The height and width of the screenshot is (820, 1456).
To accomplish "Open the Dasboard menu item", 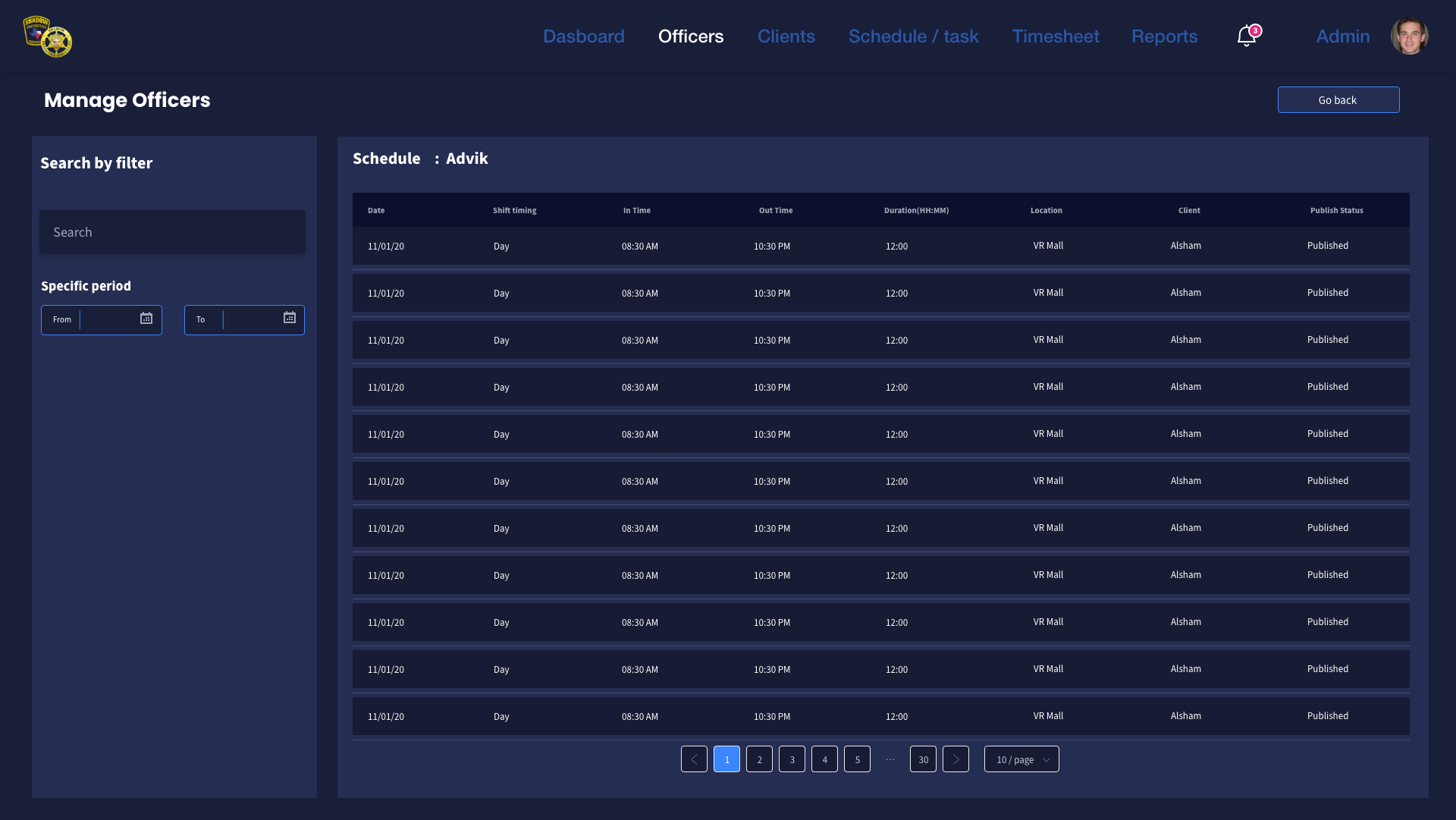I will point(583,36).
